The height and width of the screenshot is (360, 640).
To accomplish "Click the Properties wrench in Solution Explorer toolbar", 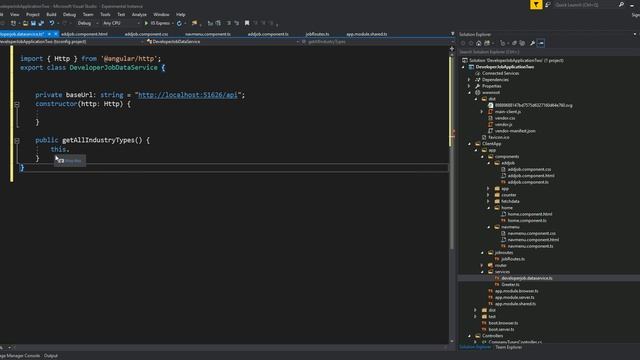I will (x=532, y=43).
